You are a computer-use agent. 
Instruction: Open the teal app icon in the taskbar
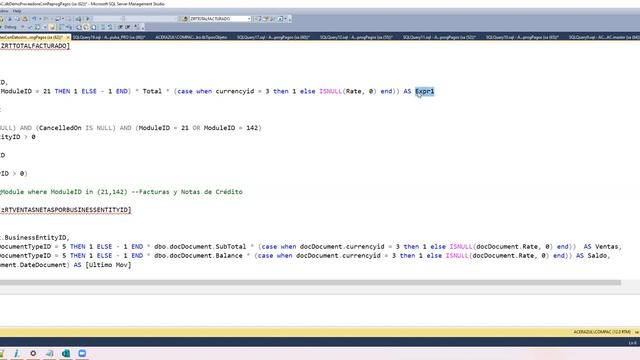[66, 353]
